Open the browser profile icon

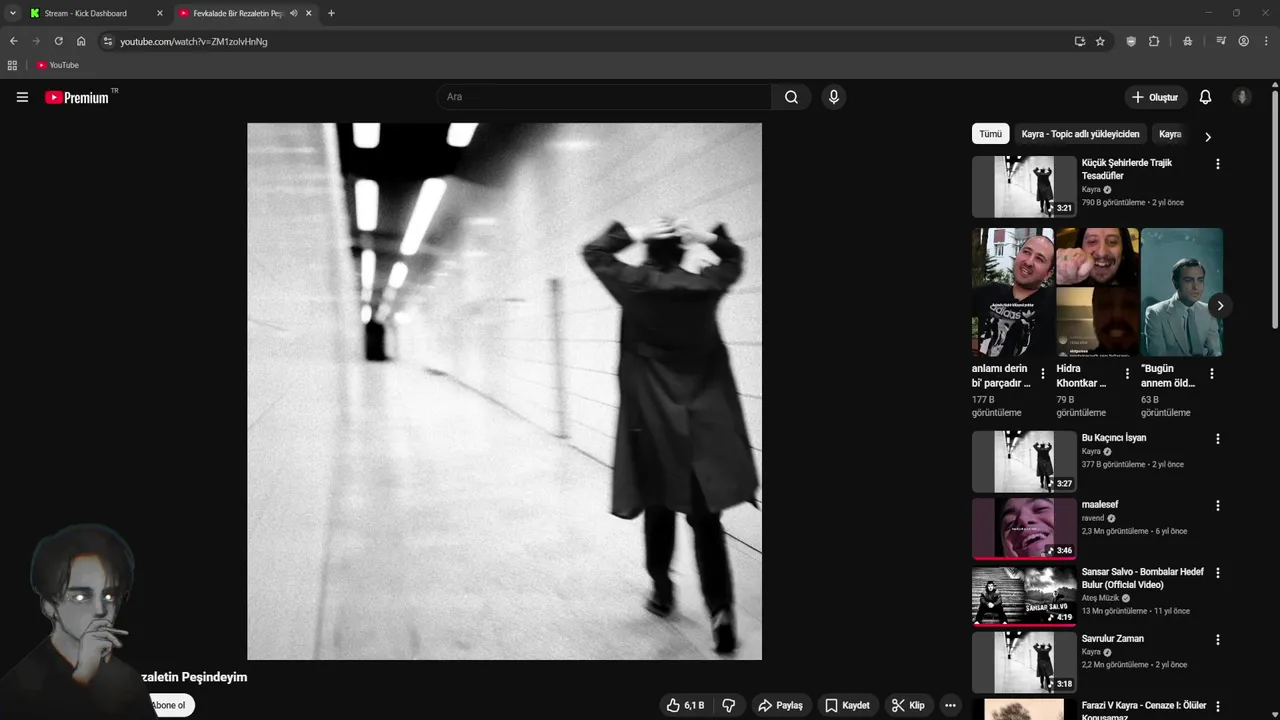1244,41
